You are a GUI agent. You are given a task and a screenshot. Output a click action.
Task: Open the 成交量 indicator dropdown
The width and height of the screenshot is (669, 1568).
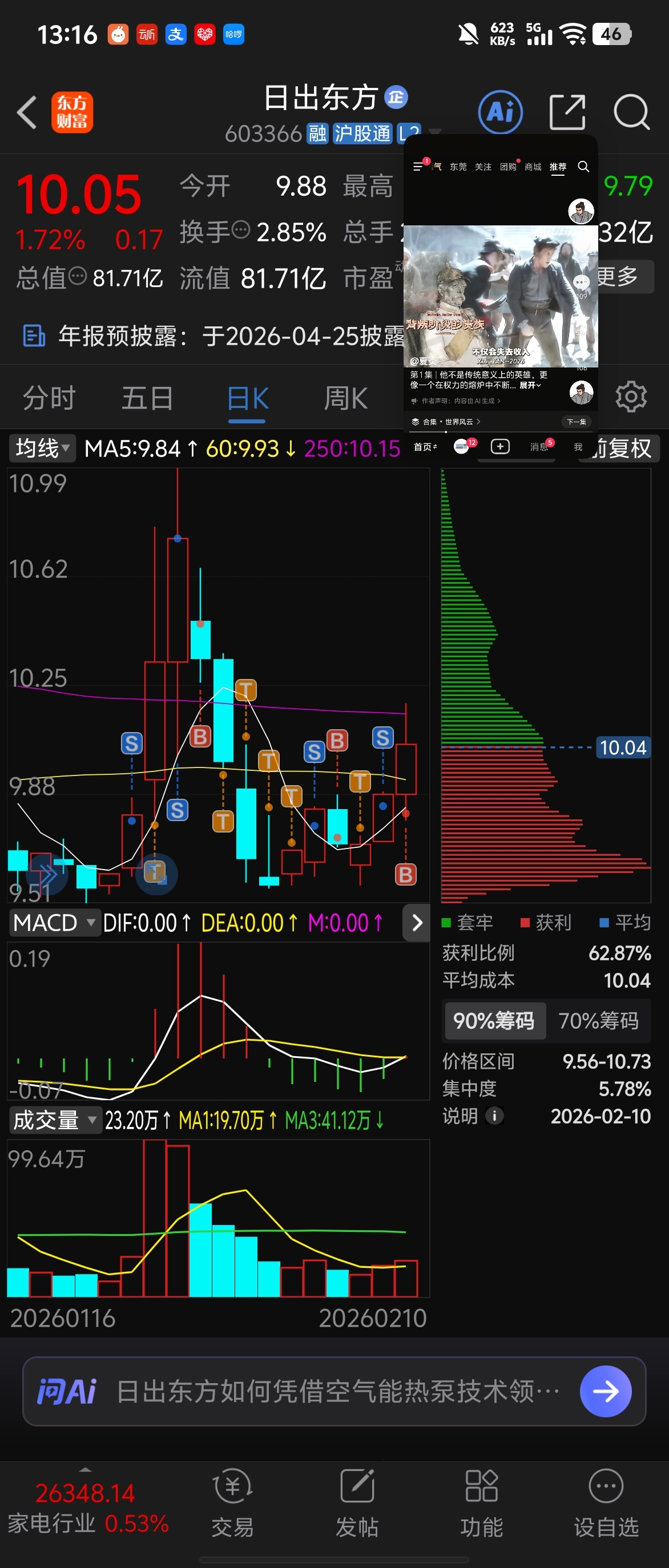pyautogui.click(x=55, y=1120)
